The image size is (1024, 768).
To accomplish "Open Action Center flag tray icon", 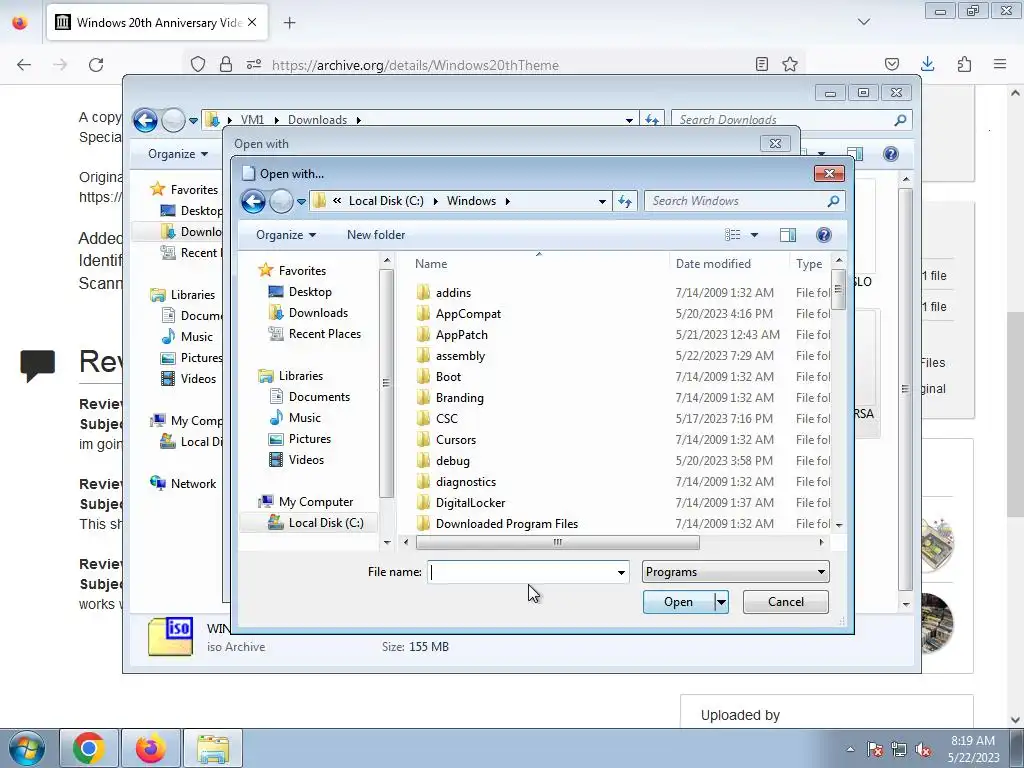I will click(x=874, y=750).
